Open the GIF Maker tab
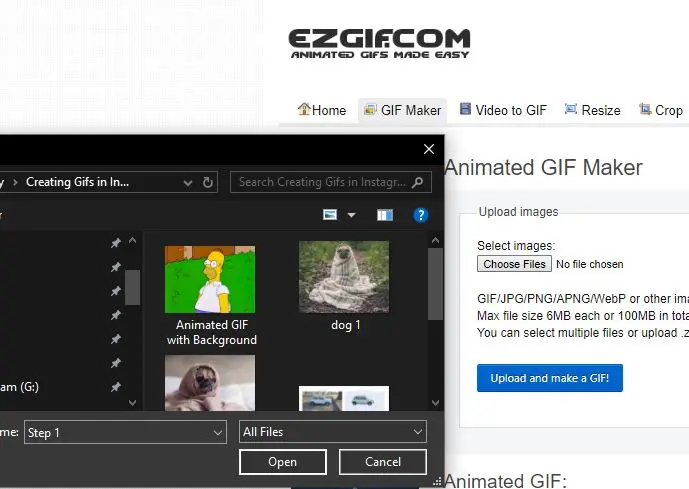689x489 pixels. (x=402, y=110)
